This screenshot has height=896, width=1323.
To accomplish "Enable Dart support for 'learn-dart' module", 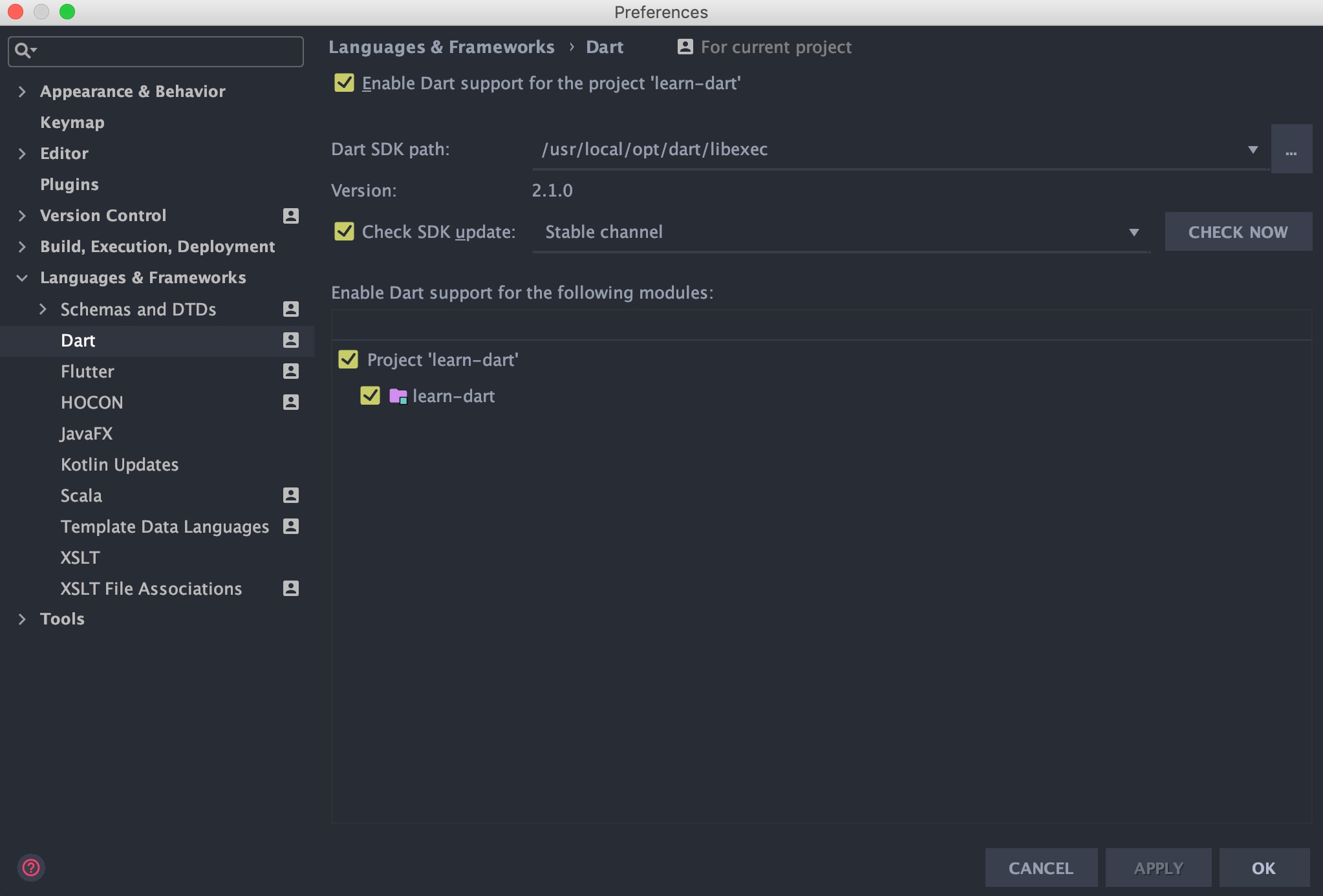I will (x=370, y=395).
